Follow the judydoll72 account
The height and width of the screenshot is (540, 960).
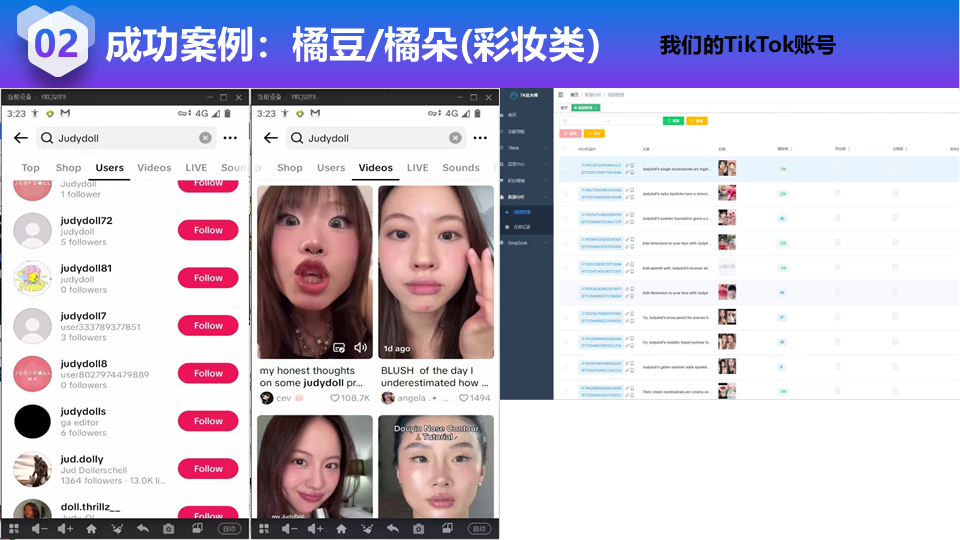point(208,230)
